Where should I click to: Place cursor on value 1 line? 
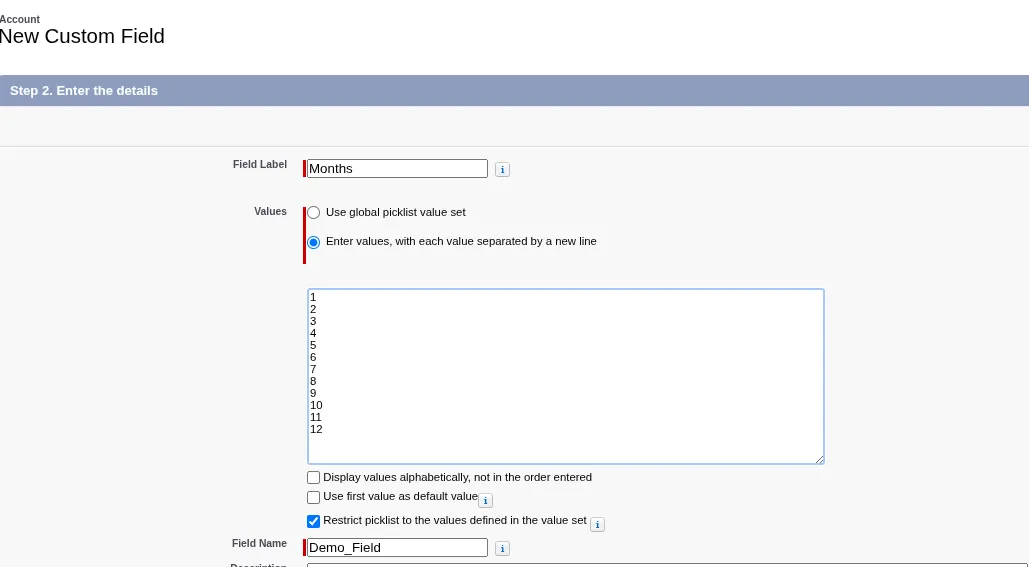click(x=313, y=297)
